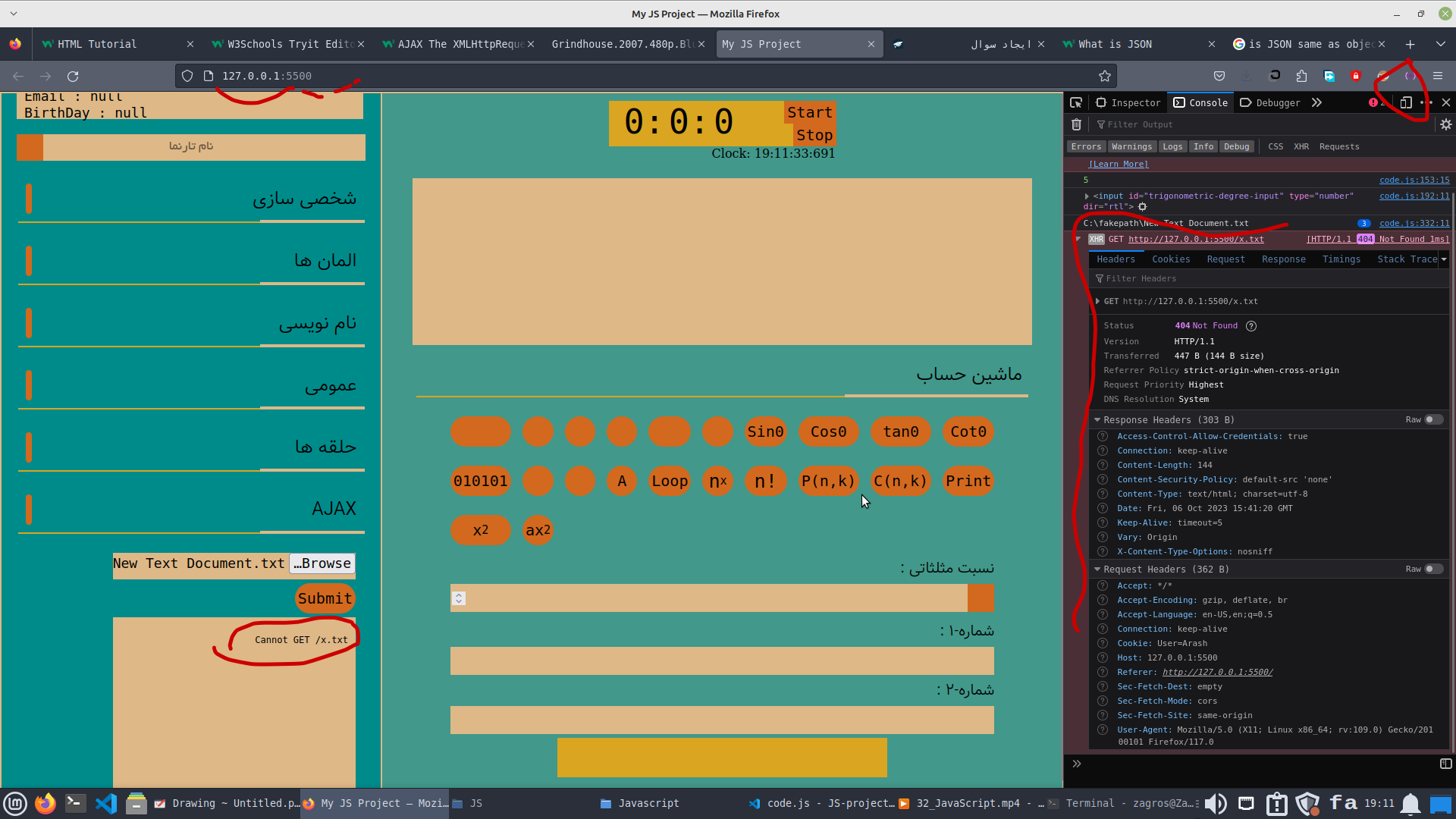This screenshot has width=1456, height=819.
Task: Toggle Raw view for Request Headers
Action: (x=1432, y=569)
